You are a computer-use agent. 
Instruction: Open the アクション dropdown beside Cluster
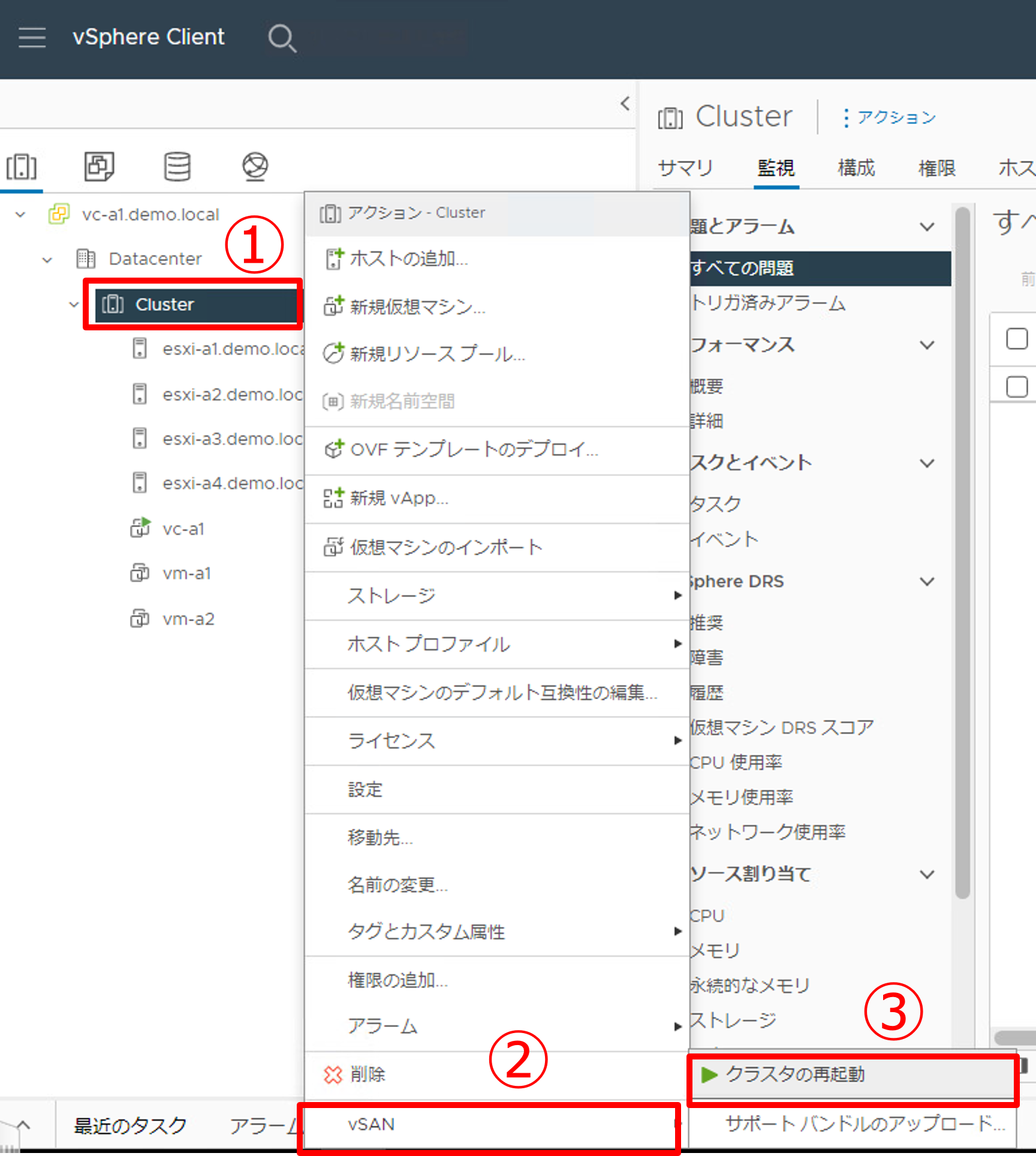tap(890, 118)
